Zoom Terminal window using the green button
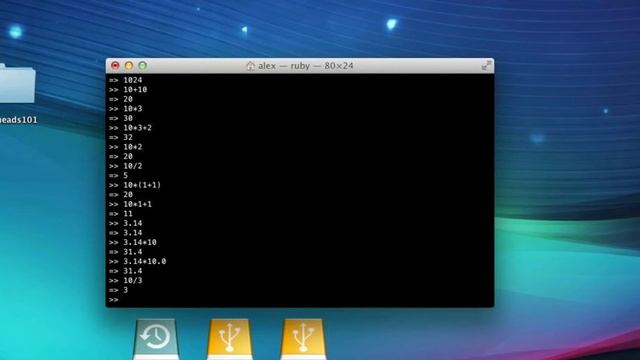The width and height of the screenshot is (640, 360). tap(142, 66)
